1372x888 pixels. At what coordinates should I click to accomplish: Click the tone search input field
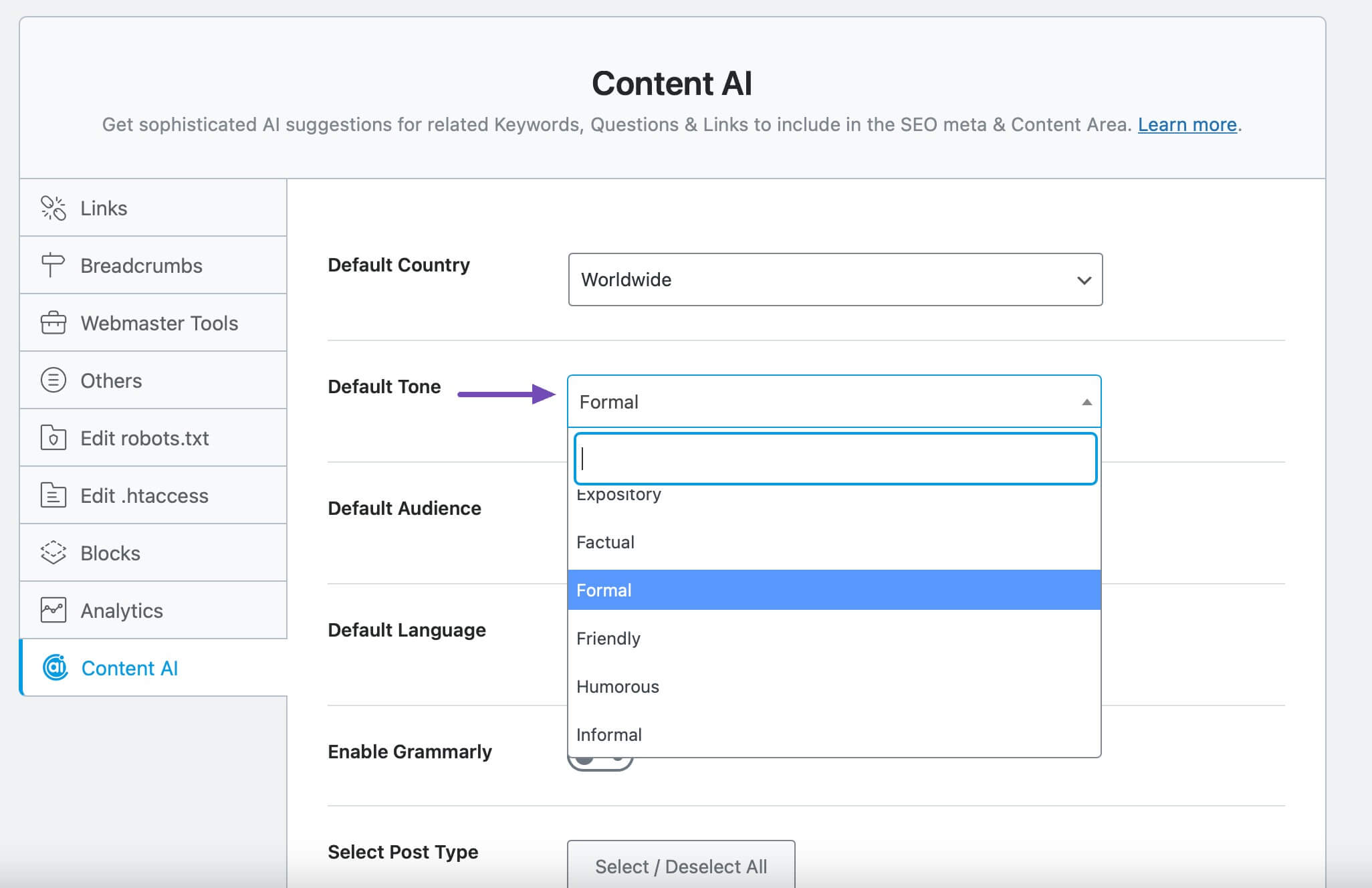point(835,459)
